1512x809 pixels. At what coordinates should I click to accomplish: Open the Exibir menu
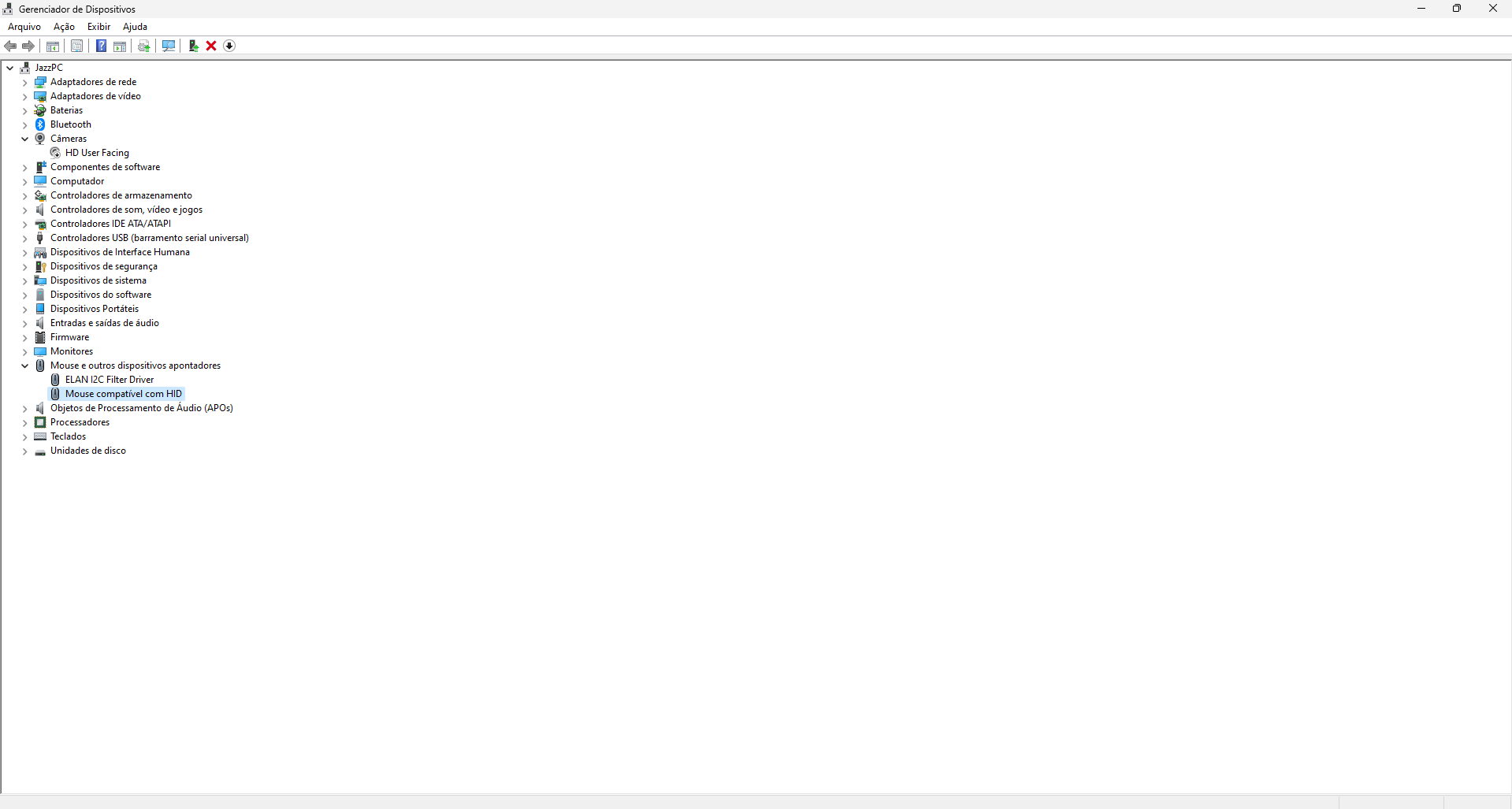coord(98,27)
